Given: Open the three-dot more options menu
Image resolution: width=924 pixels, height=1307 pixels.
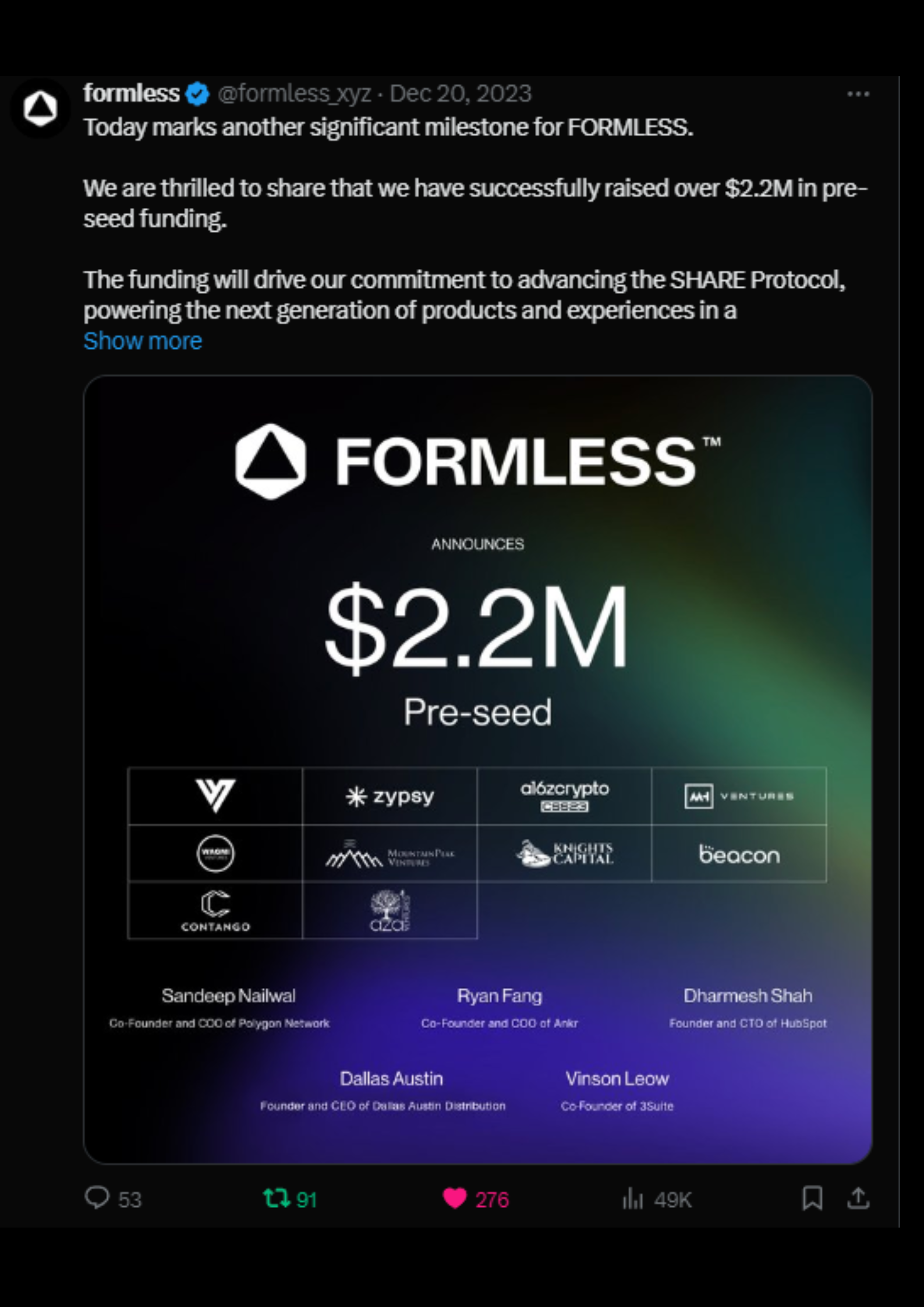Looking at the screenshot, I should [858, 94].
